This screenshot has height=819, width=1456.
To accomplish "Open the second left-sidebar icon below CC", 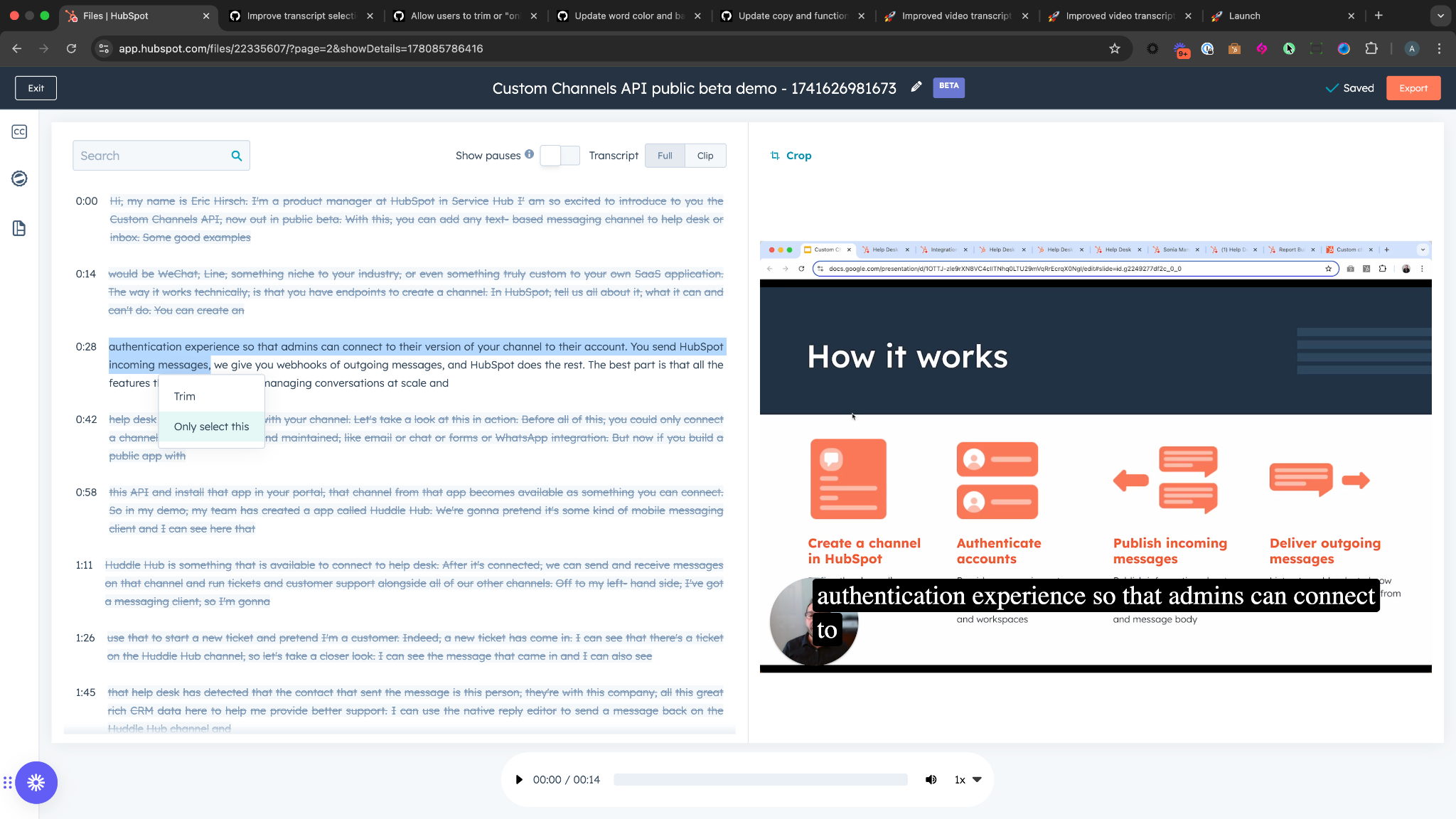I will (19, 178).
